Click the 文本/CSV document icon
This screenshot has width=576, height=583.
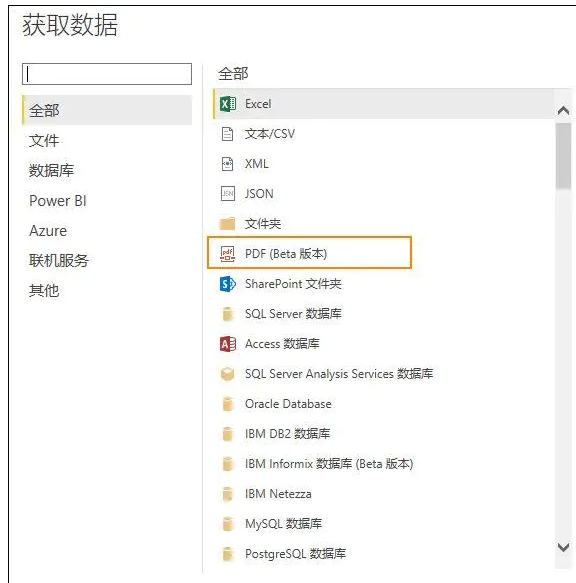227,134
